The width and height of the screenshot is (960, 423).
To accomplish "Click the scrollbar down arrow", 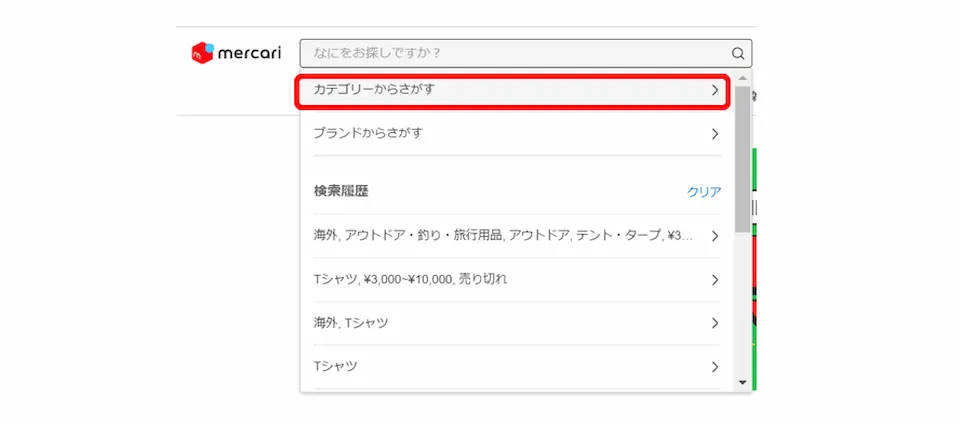I will (x=743, y=383).
